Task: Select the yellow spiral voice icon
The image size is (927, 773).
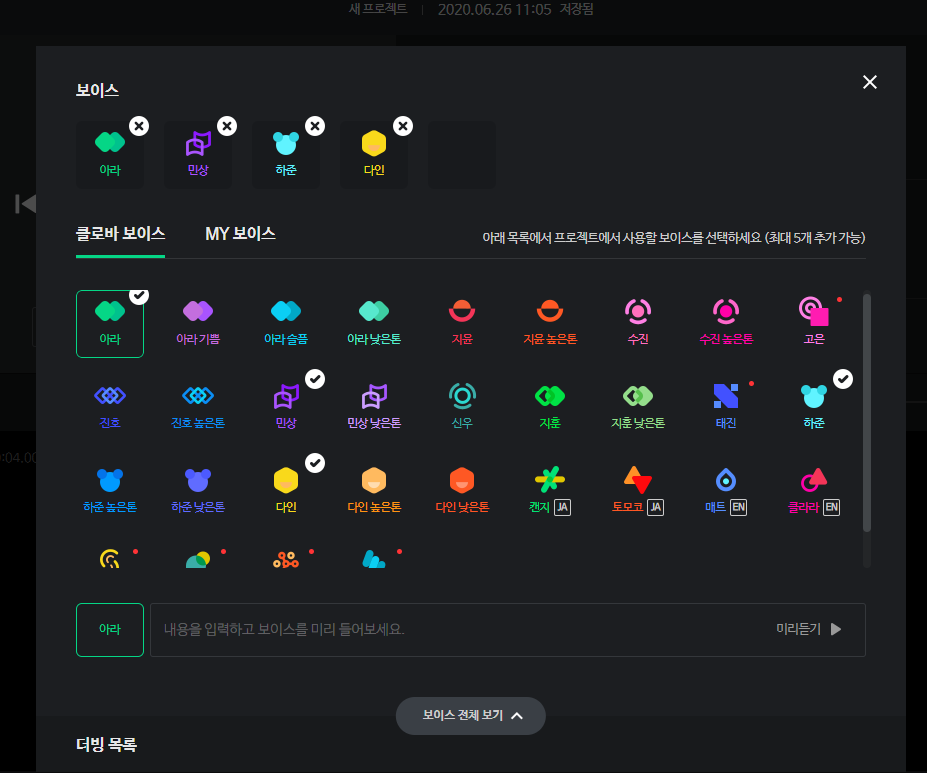Action: (110, 558)
